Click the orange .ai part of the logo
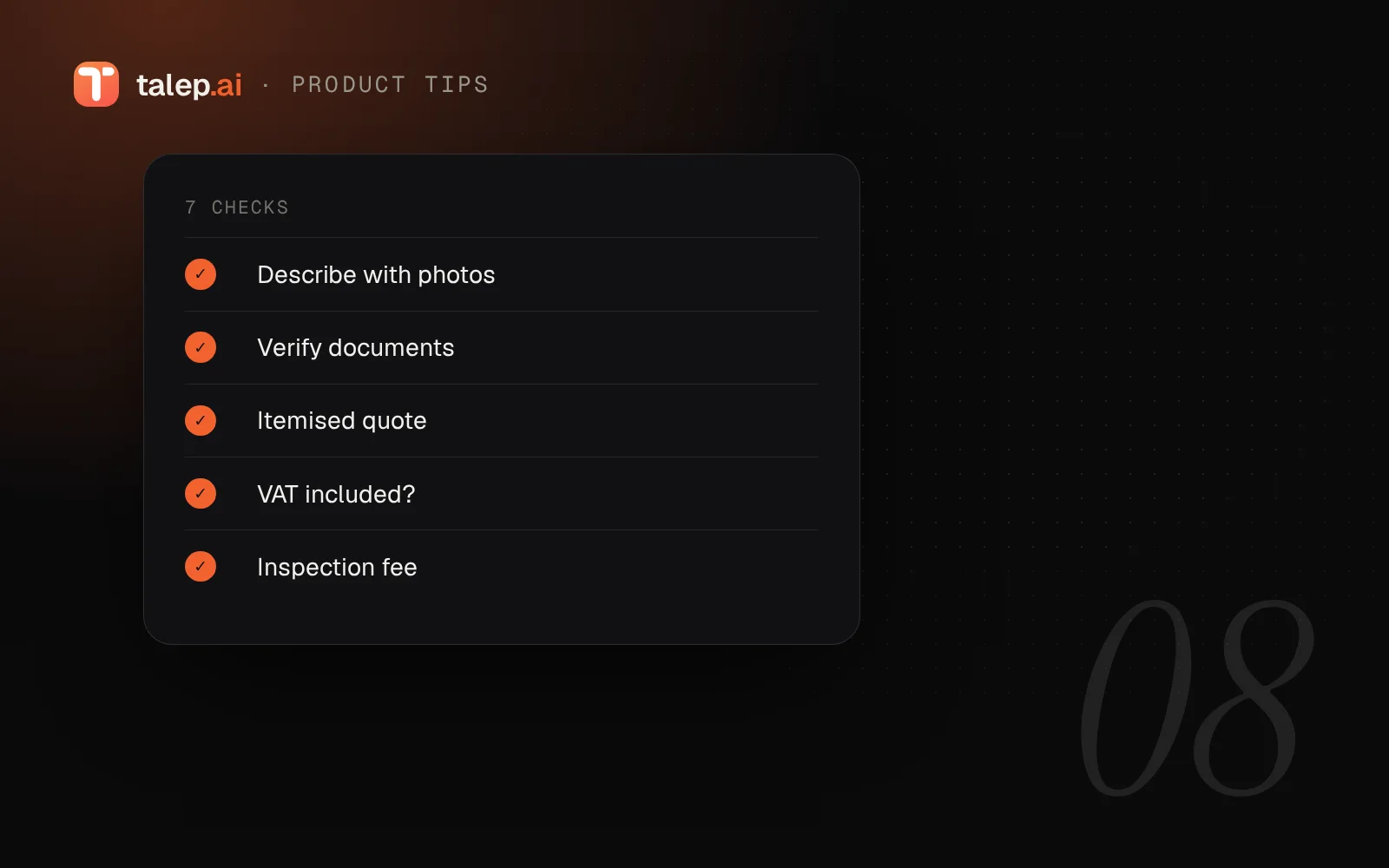Image resolution: width=1389 pixels, height=868 pixels. (x=227, y=85)
